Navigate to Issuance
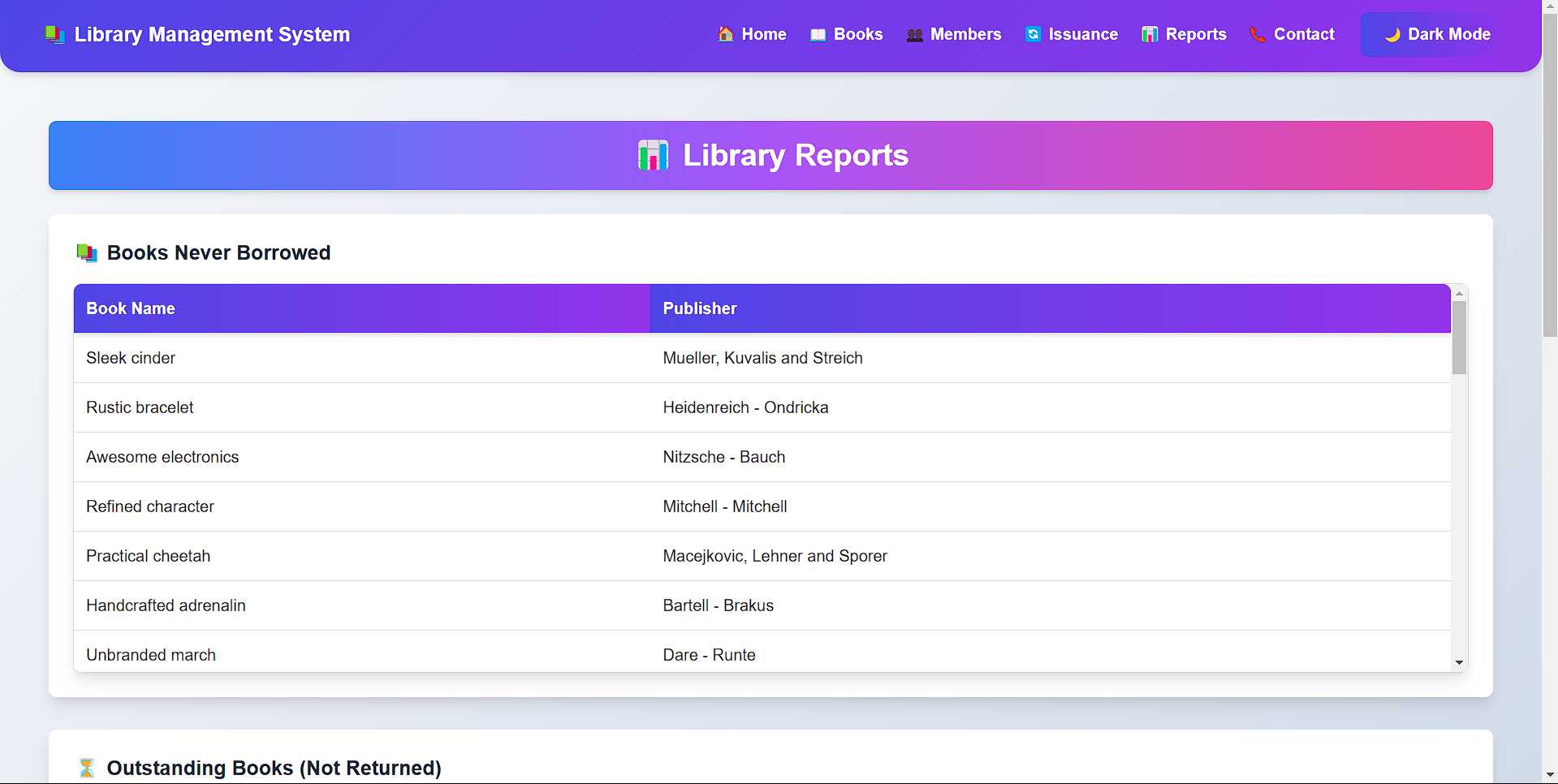This screenshot has height=784, width=1558. click(x=1072, y=34)
